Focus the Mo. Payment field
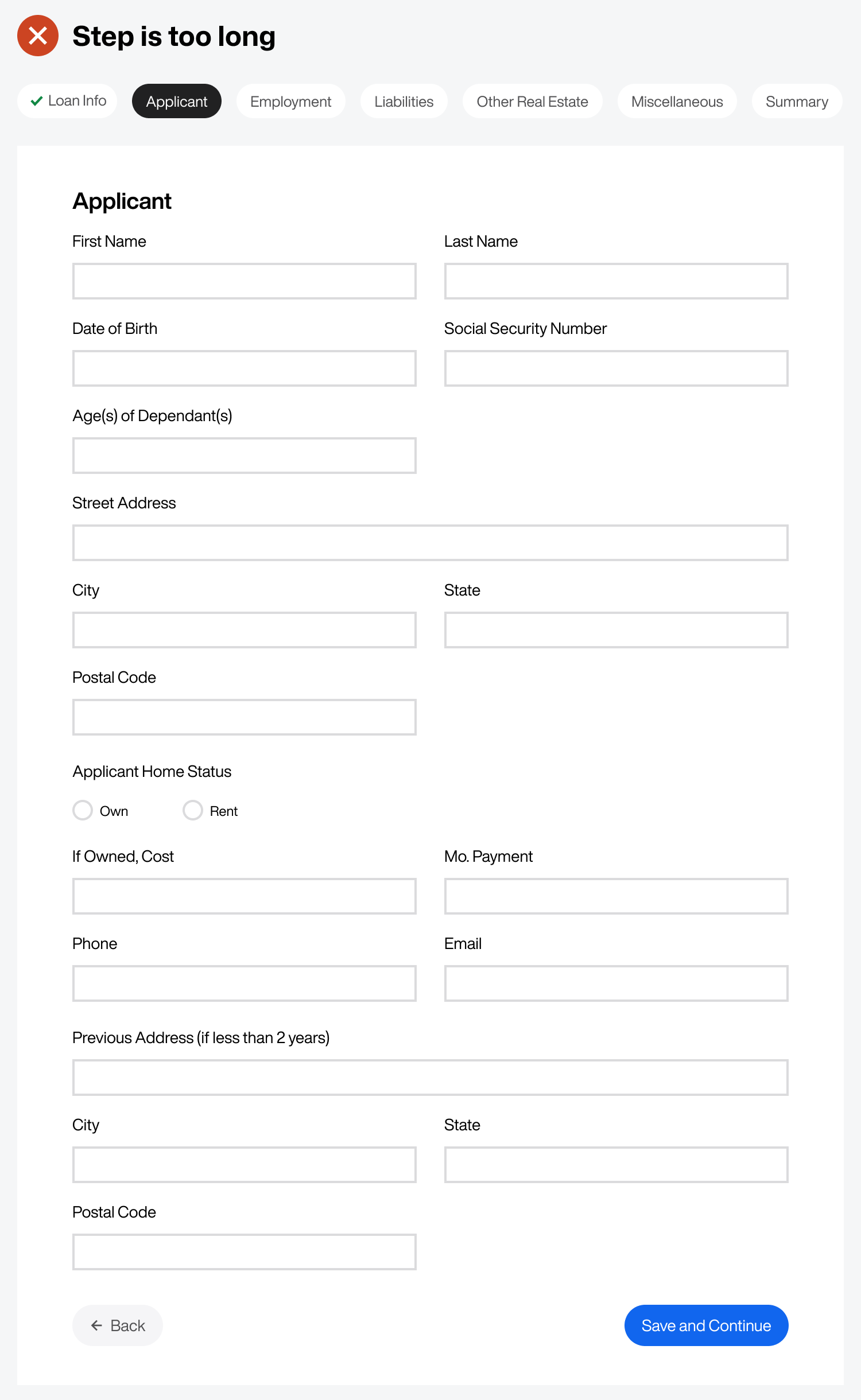Screen dimensions: 861x1400 [616, 896]
